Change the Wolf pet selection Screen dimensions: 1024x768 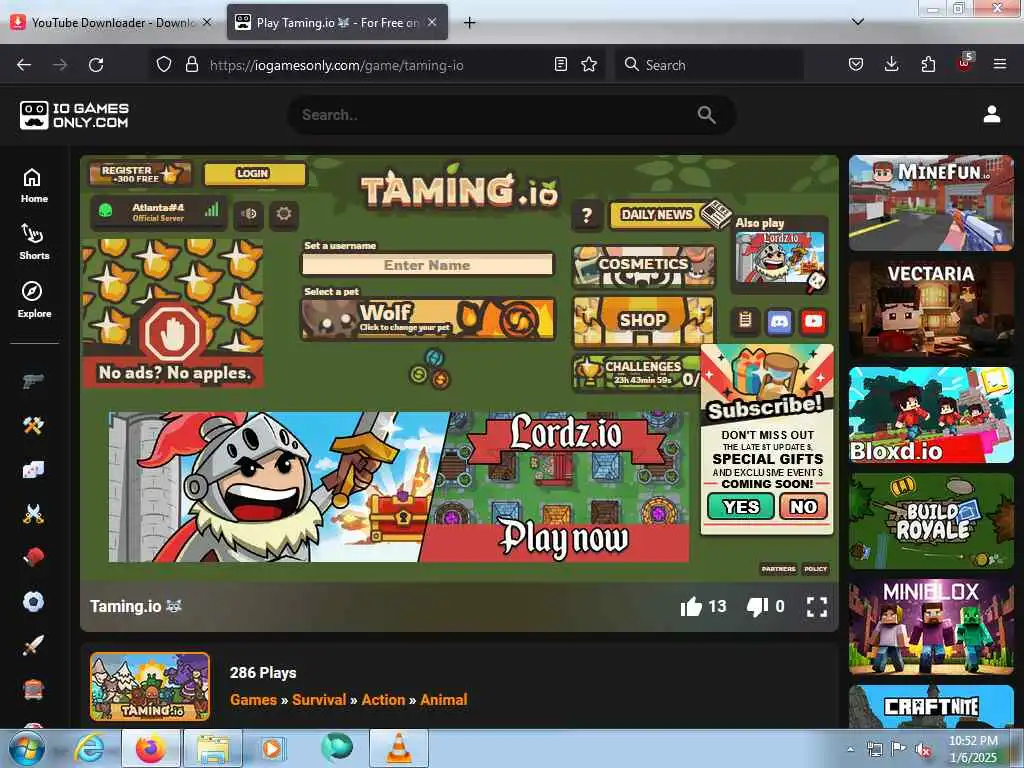click(x=428, y=319)
